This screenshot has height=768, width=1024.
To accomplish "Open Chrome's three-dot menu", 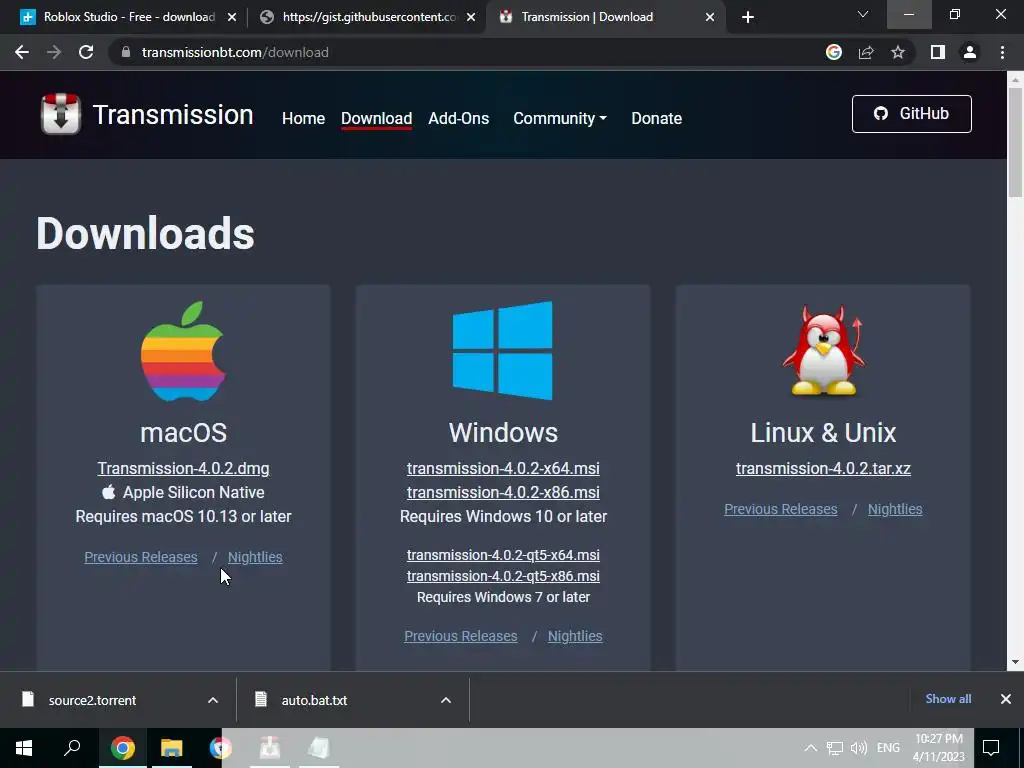I will 1002,52.
